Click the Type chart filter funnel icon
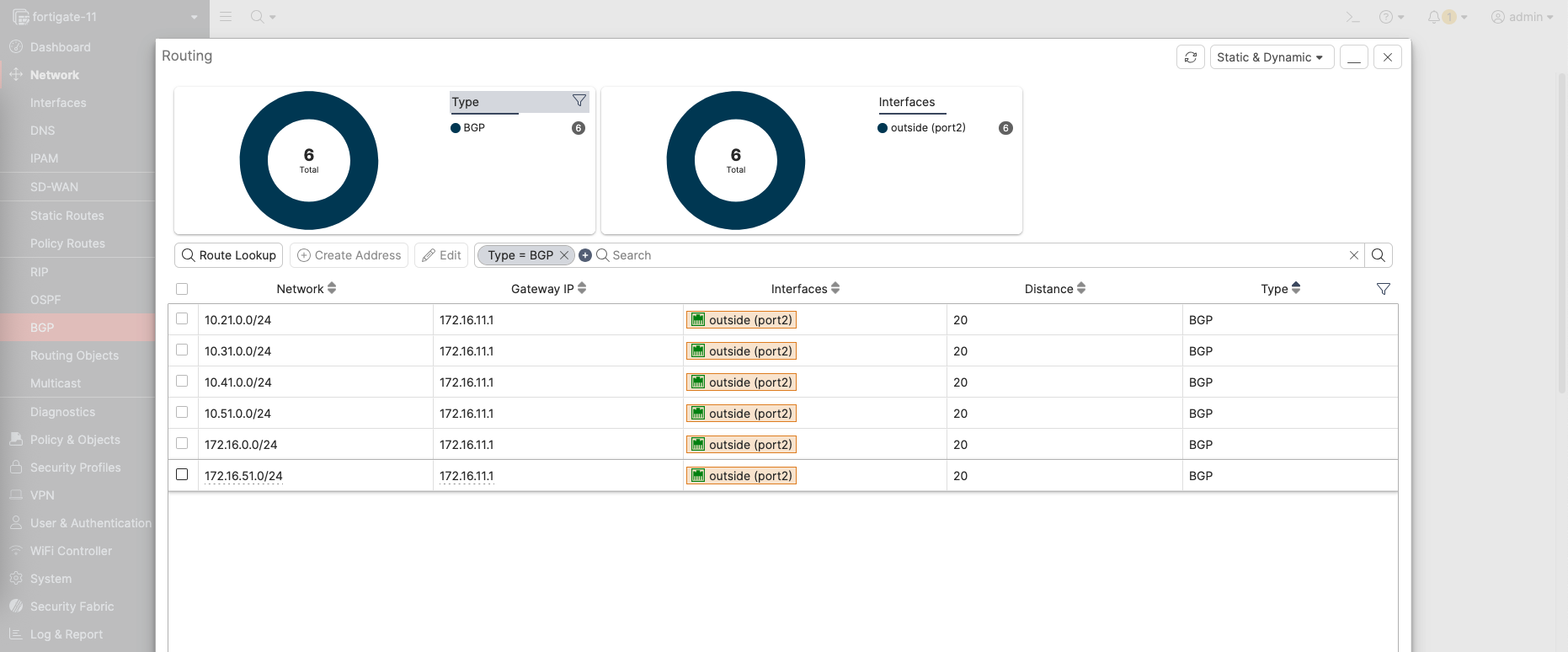1568x652 pixels. point(579,101)
